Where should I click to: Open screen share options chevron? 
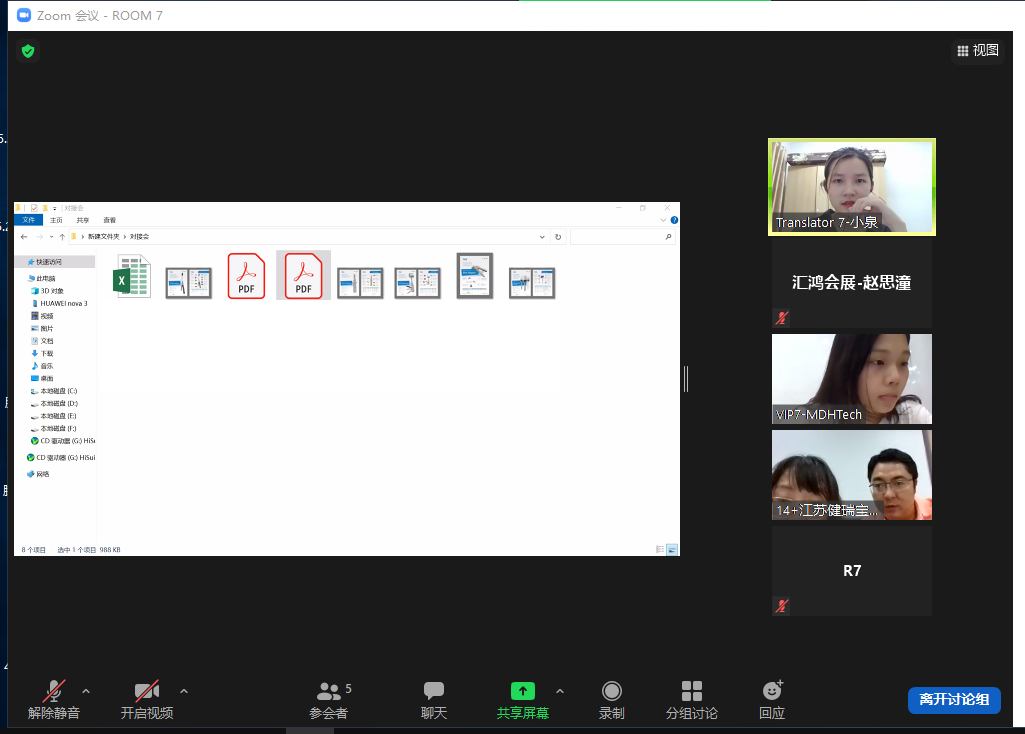tap(559, 690)
